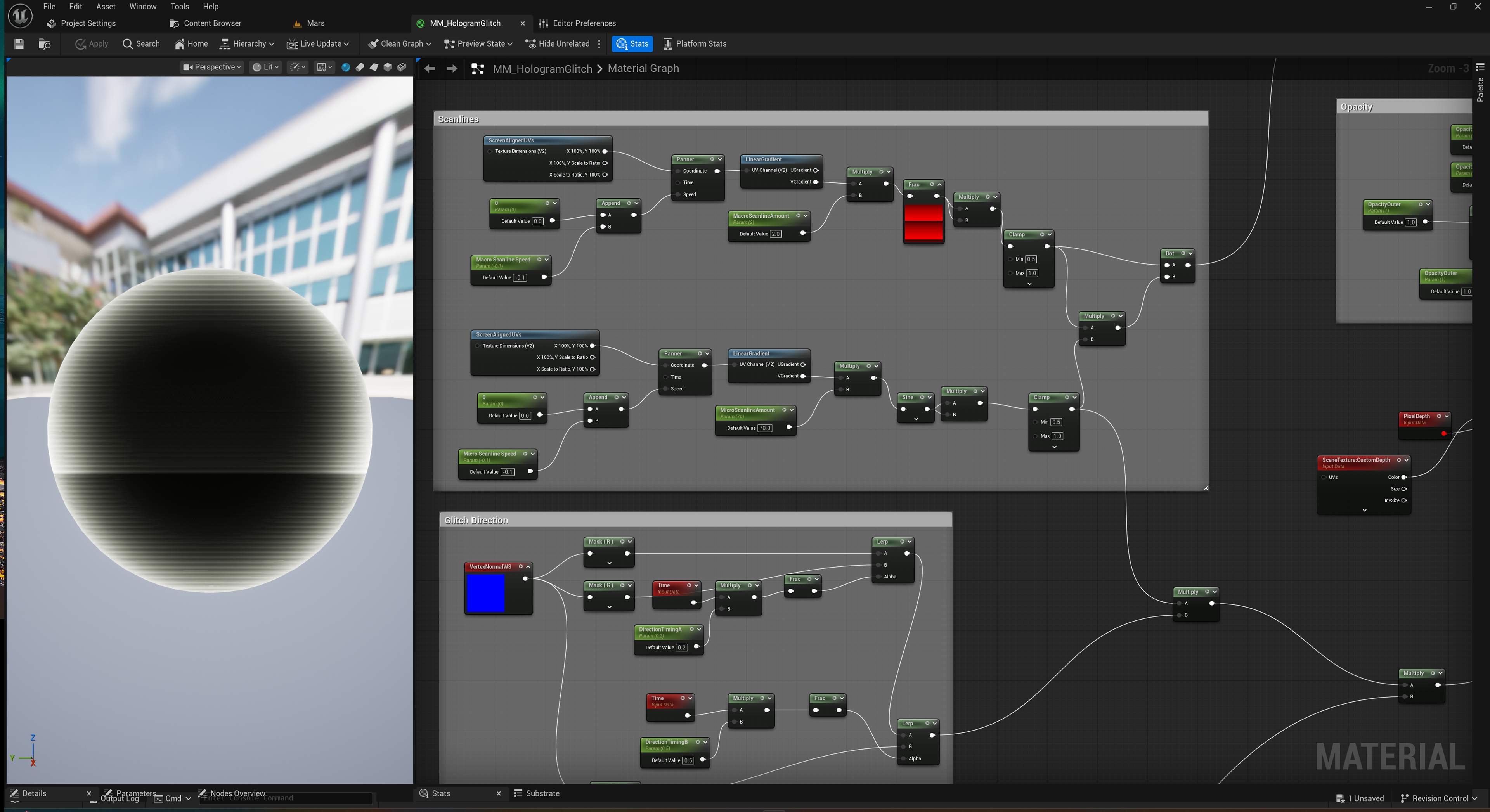Open the Perspective viewport dropdown
Image resolution: width=1490 pixels, height=812 pixels.
[x=212, y=67]
